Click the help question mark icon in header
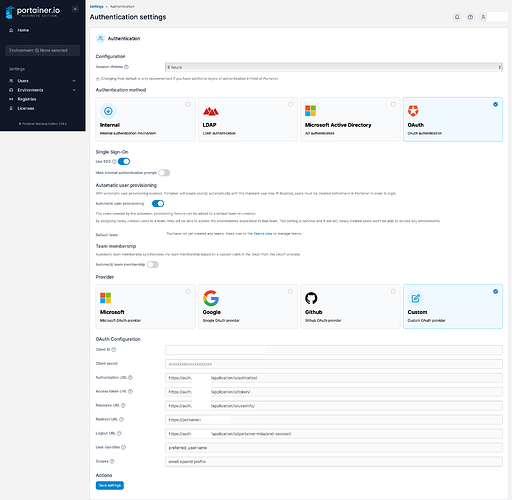This screenshot has width=512, height=500. tap(470, 17)
